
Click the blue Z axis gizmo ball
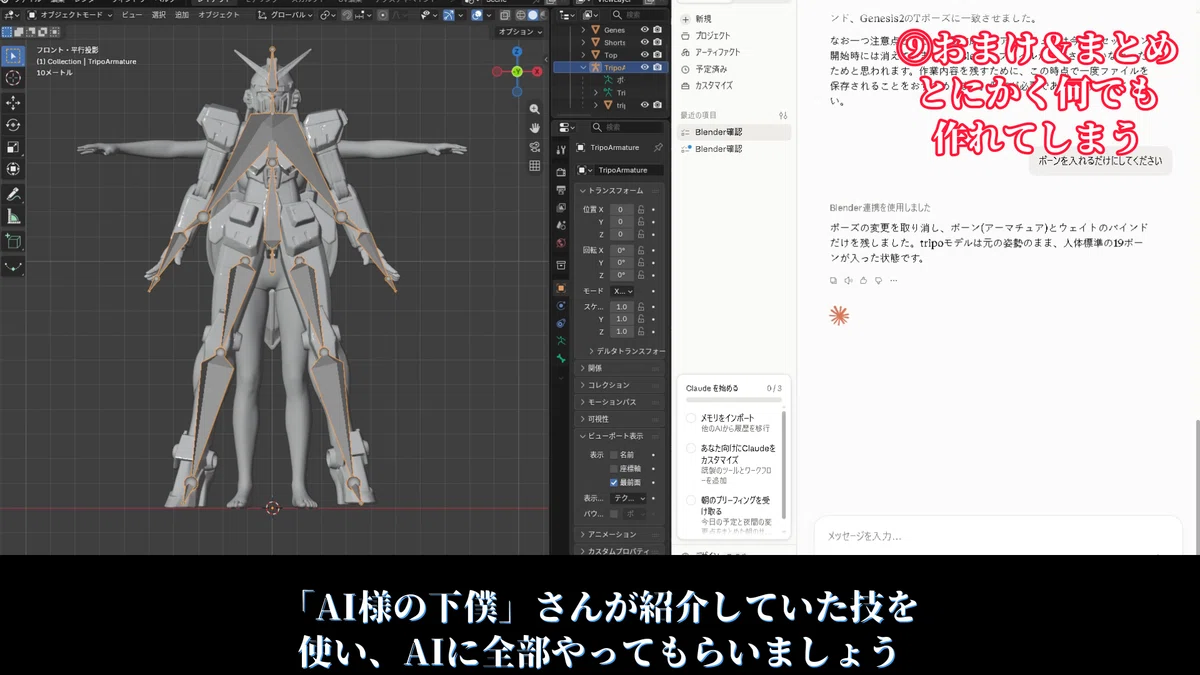[x=517, y=51]
